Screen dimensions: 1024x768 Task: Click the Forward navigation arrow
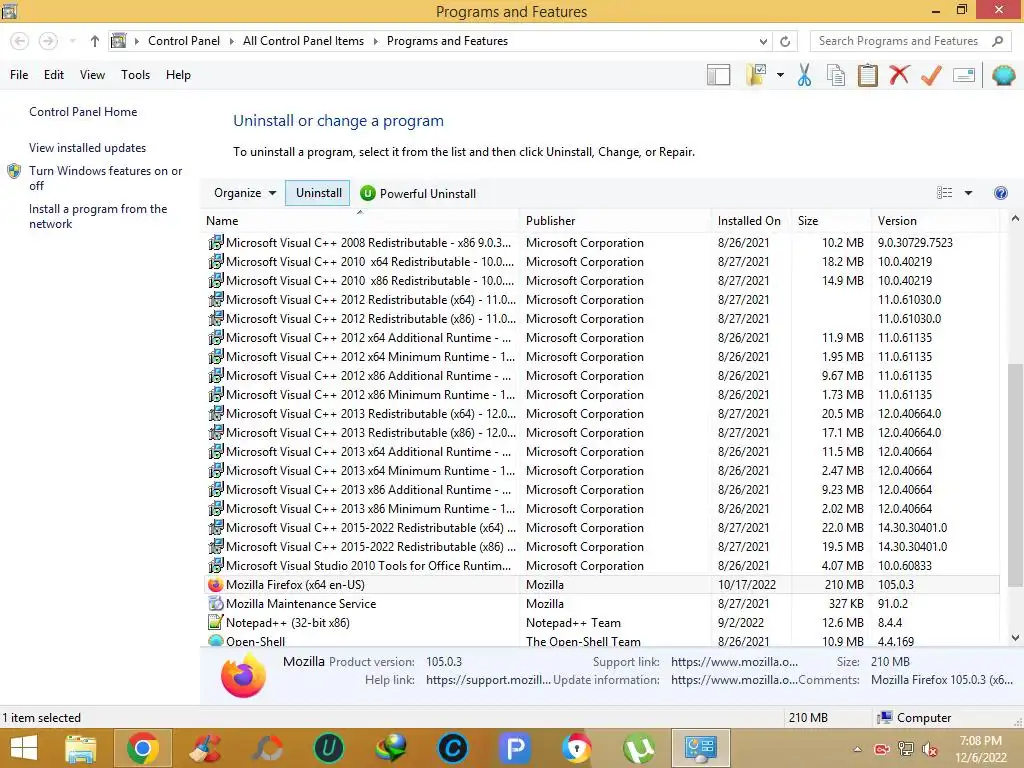click(48, 41)
